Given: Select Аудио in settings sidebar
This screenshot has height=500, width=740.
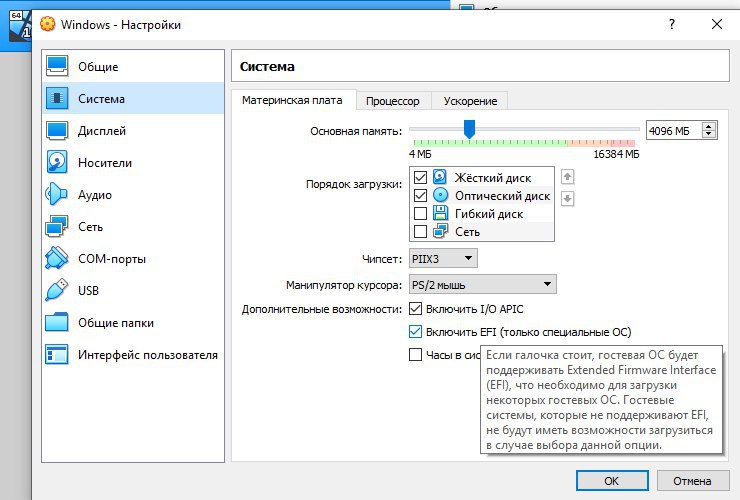Looking at the screenshot, I should (133, 195).
